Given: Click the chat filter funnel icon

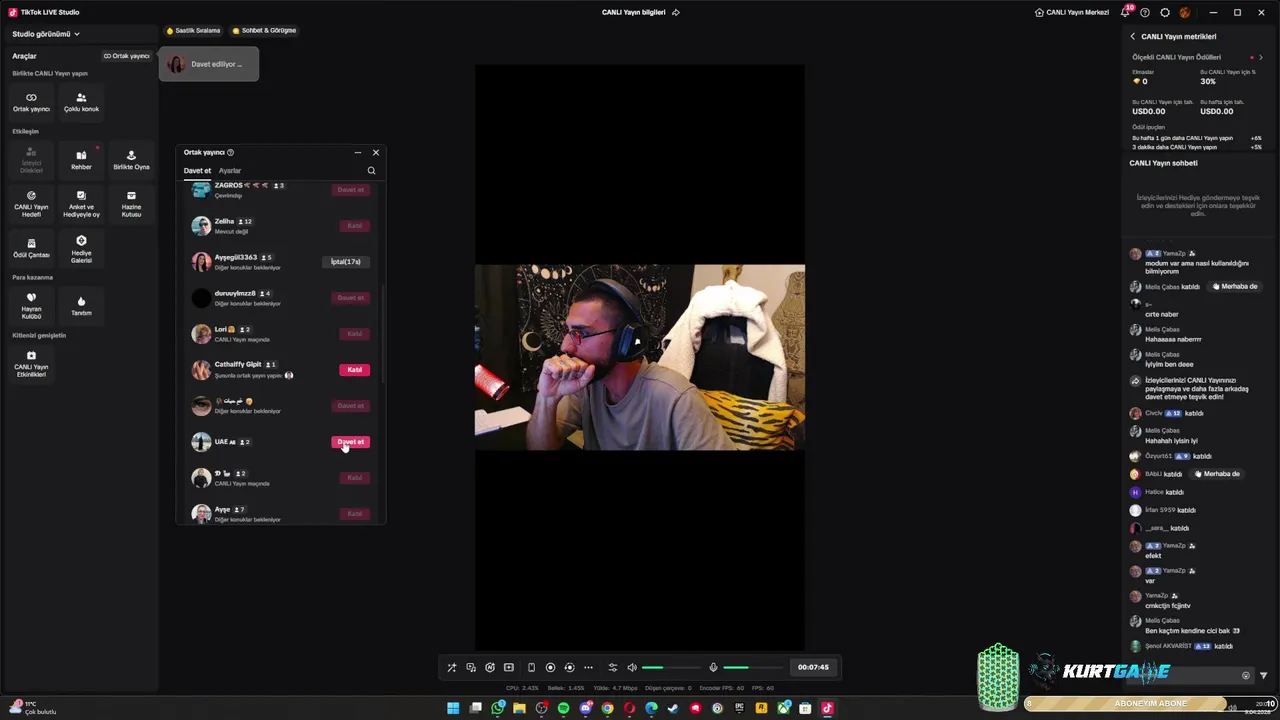Looking at the screenshot, I should (x=1263, y=675).
